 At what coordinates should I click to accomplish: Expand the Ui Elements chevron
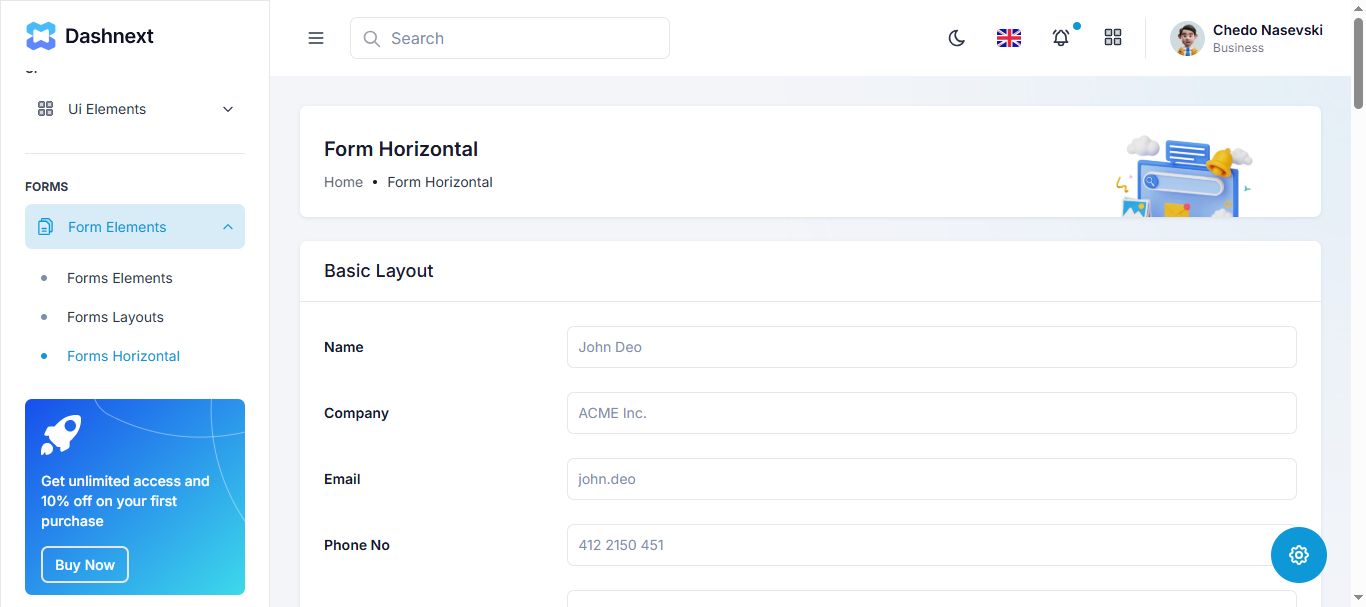point(228,109)
